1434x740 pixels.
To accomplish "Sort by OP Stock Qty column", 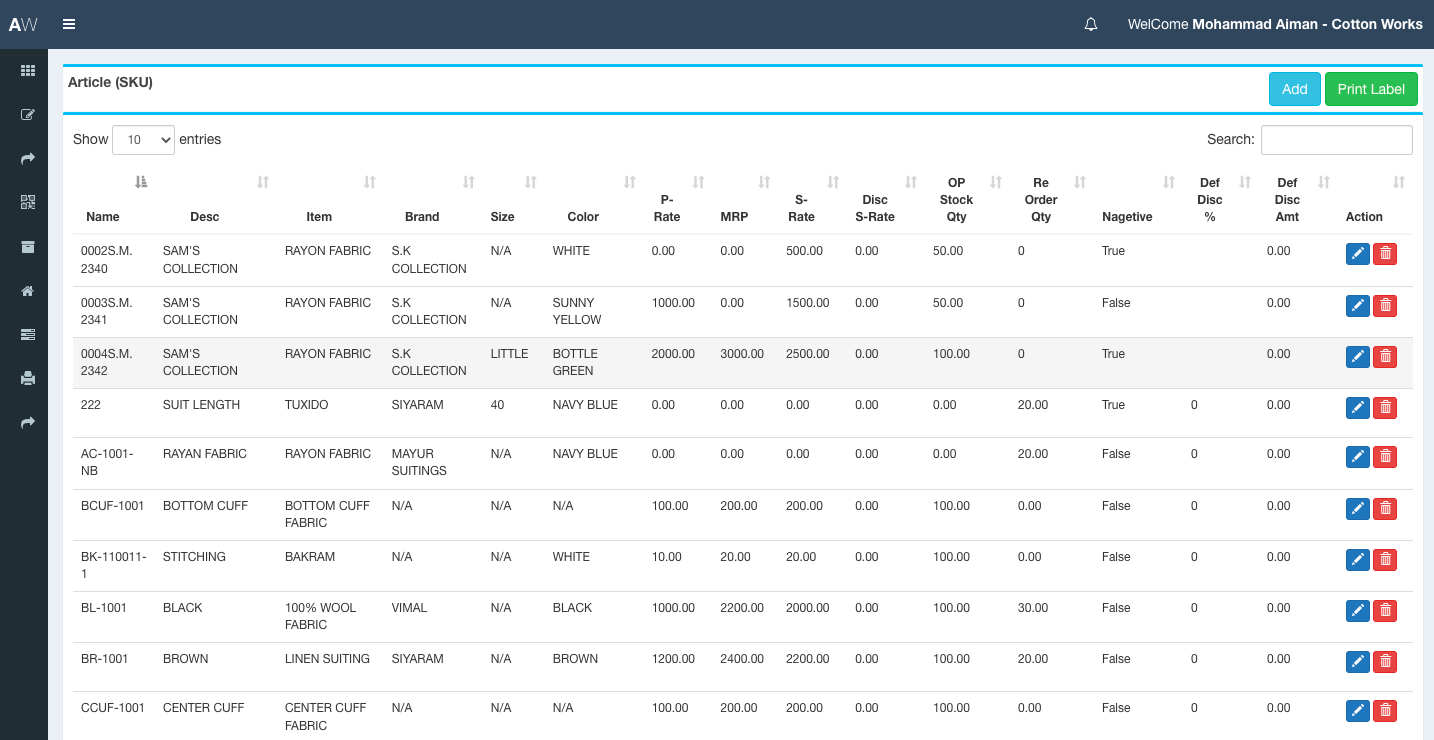I will click(x=967, y=199).
